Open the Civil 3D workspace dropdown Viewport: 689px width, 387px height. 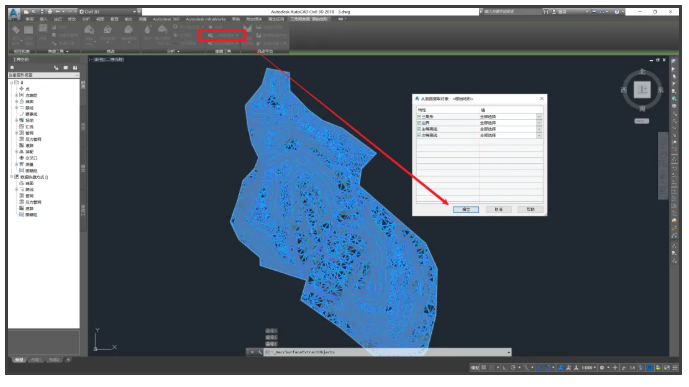[x=108, y=11]
